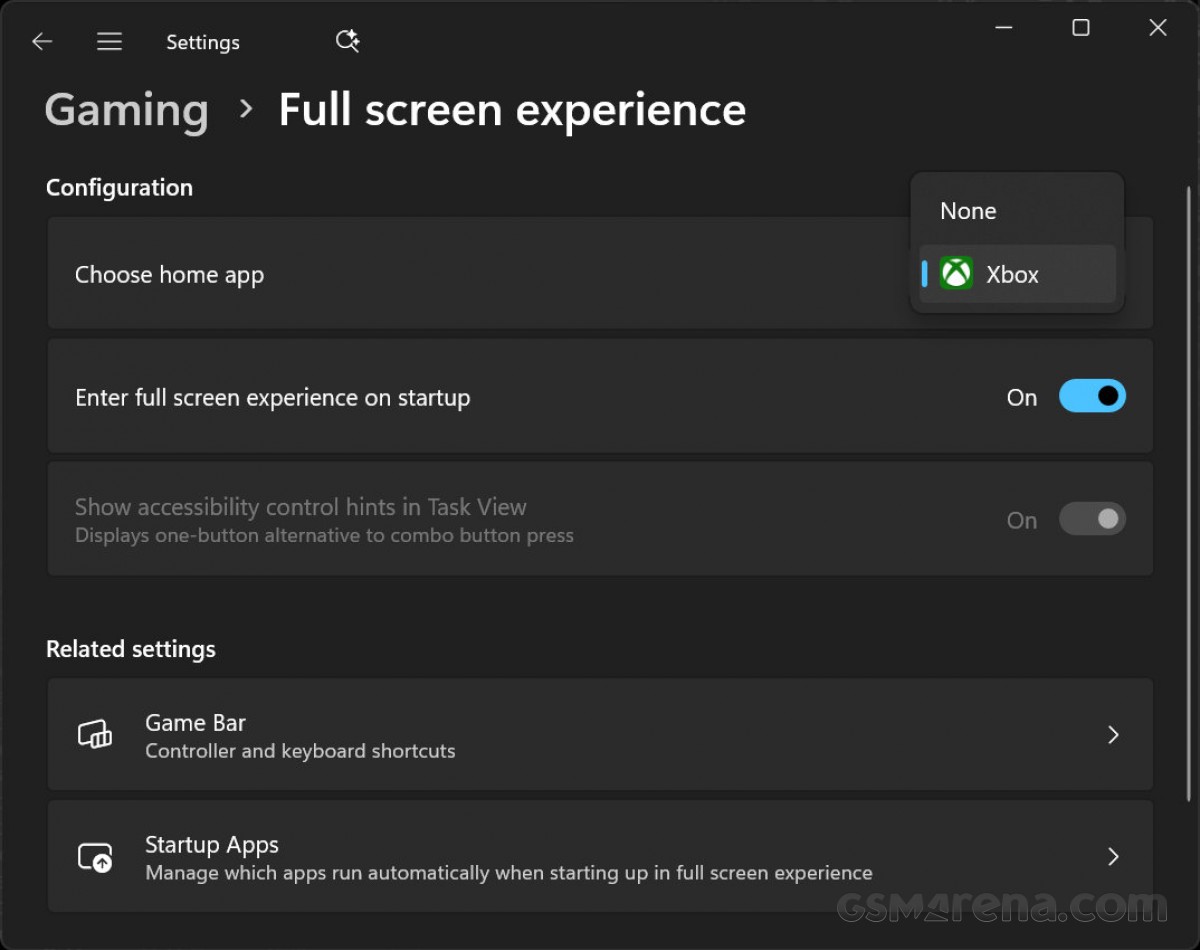This screenshot has width=1200, height=950.
Task: Toggle accessibility control hints in Task View
Action: tap(1092, 519)
